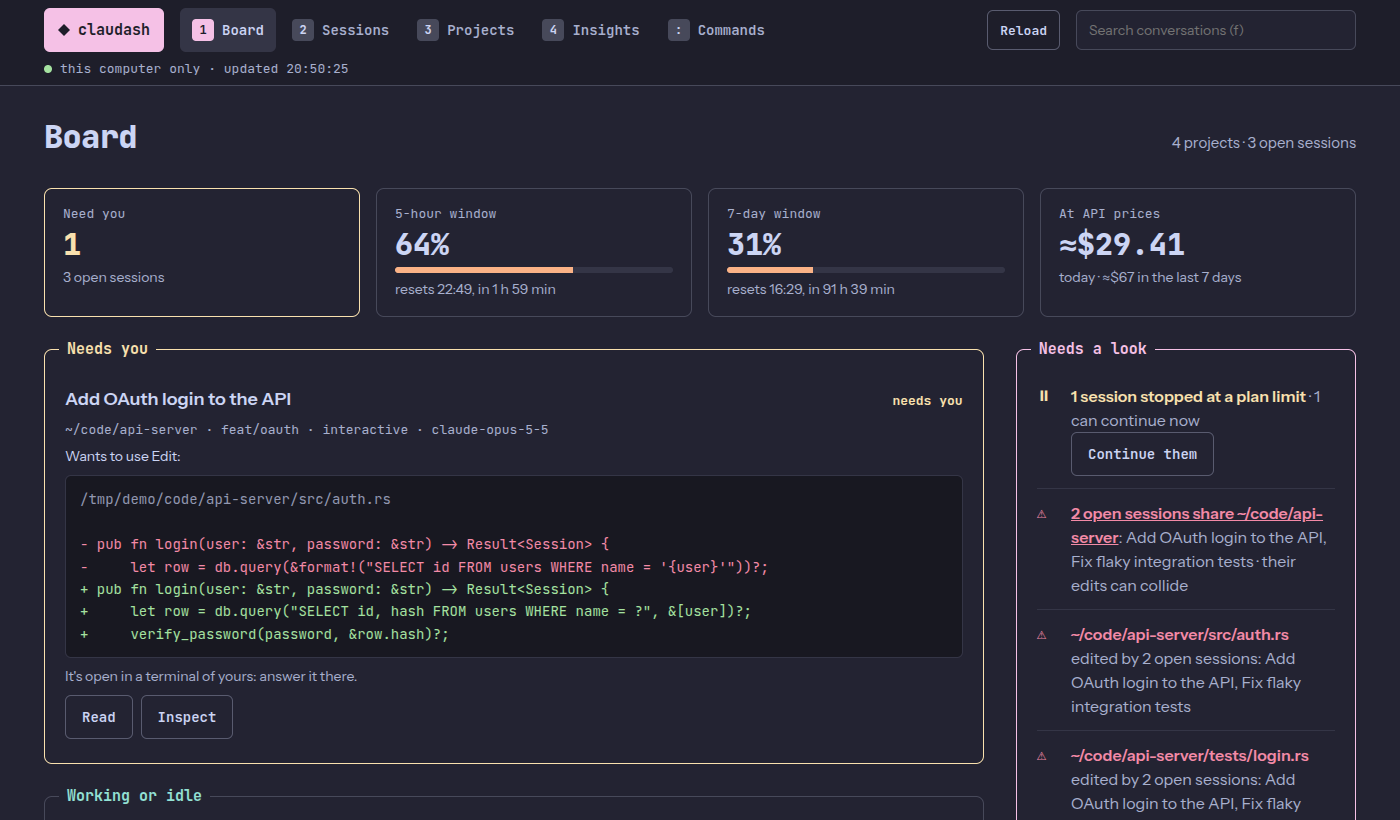Select the Need you summary card
1400x820 pixels.
coord(202,252)
